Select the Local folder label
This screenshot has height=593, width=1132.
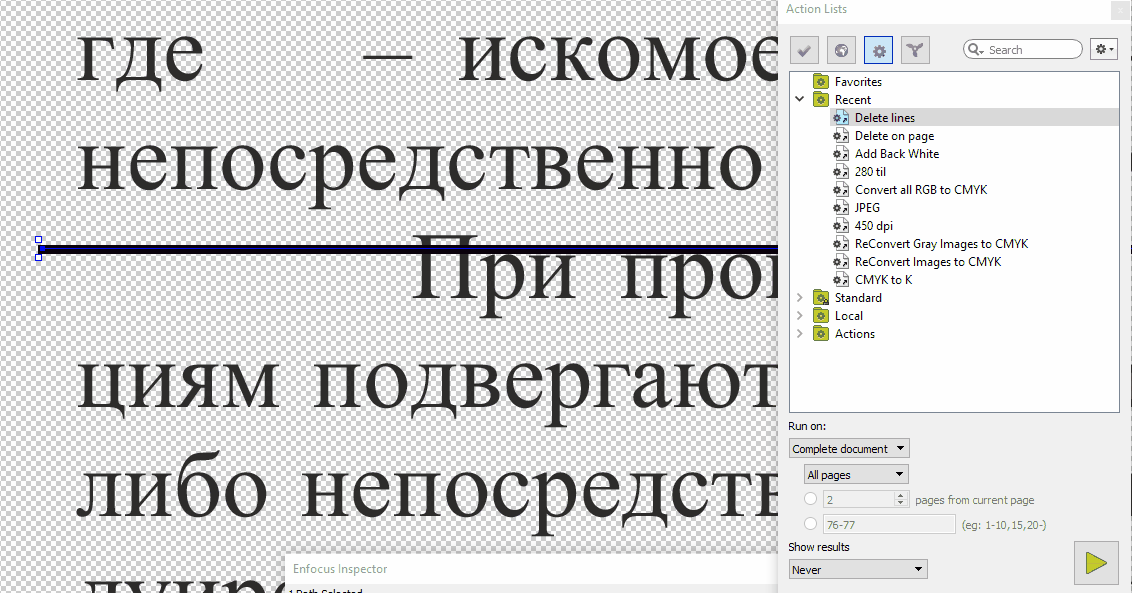[848, 316]
